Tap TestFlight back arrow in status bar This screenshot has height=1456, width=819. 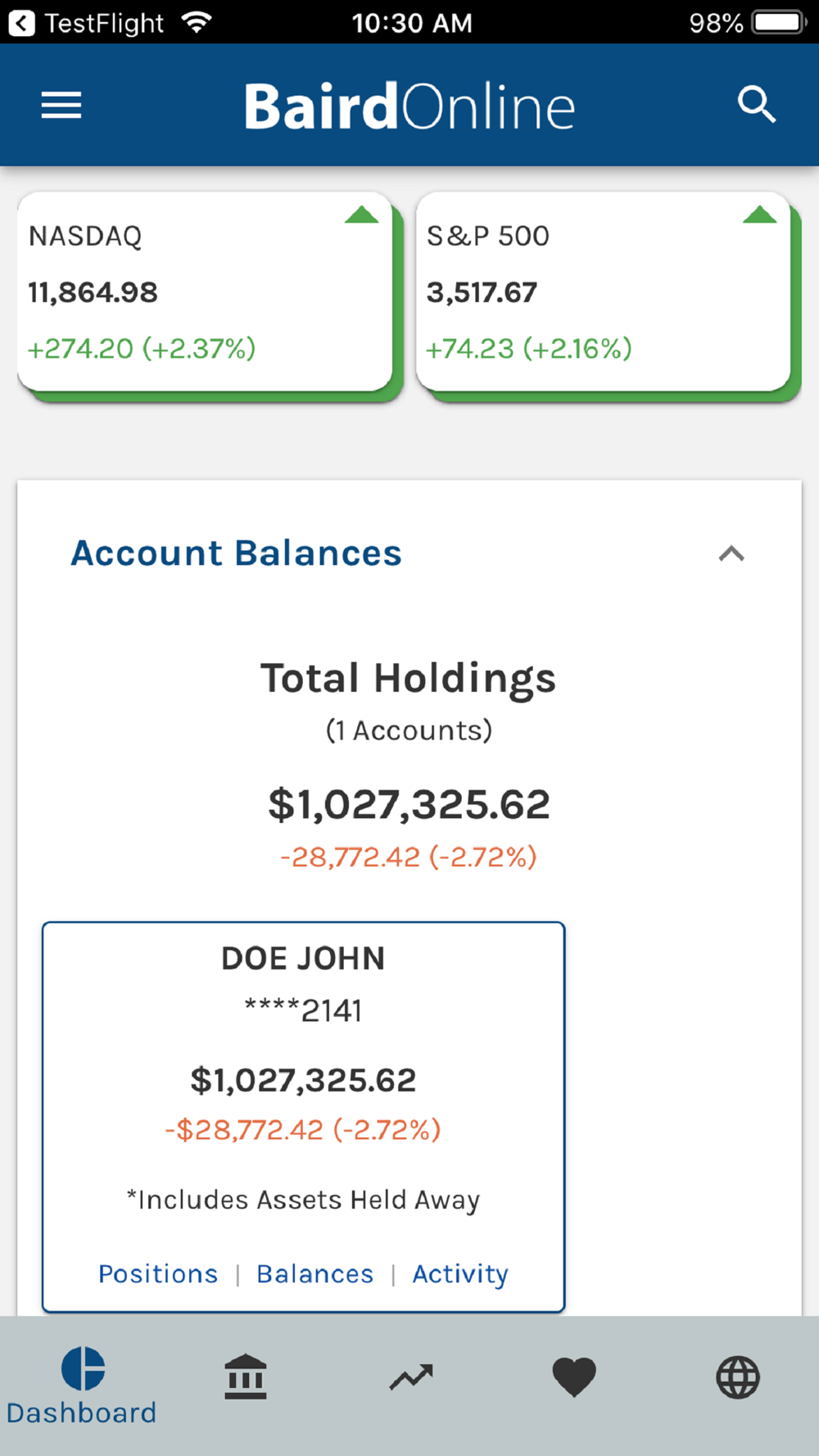coord(22,22)
